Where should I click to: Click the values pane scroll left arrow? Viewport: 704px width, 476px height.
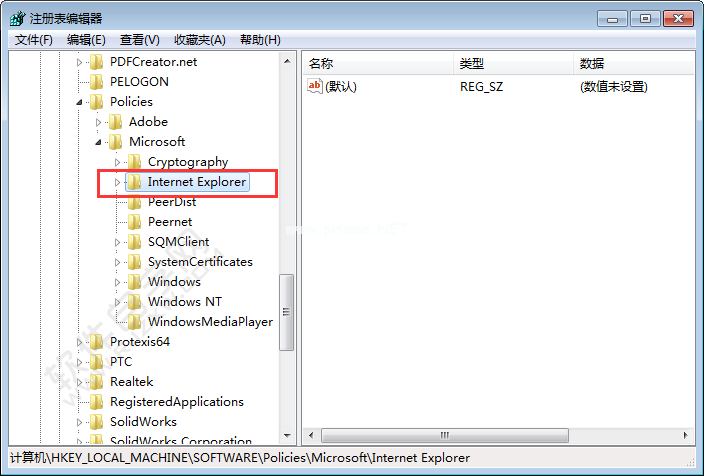click(311, 435)
